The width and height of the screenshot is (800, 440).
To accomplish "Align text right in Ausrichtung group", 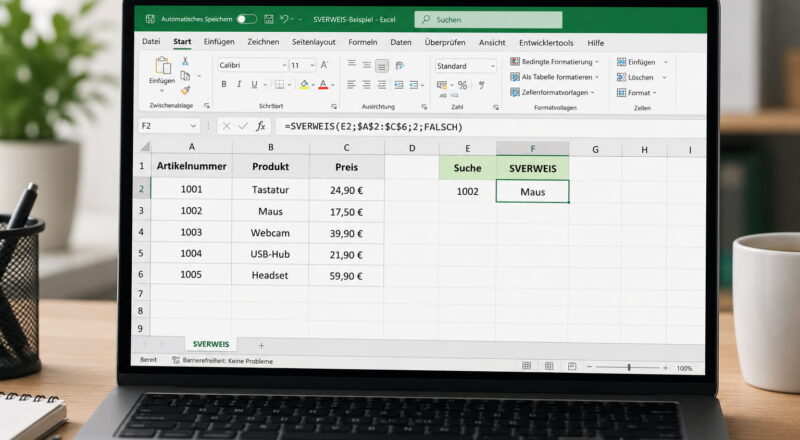I will point(382,85).
